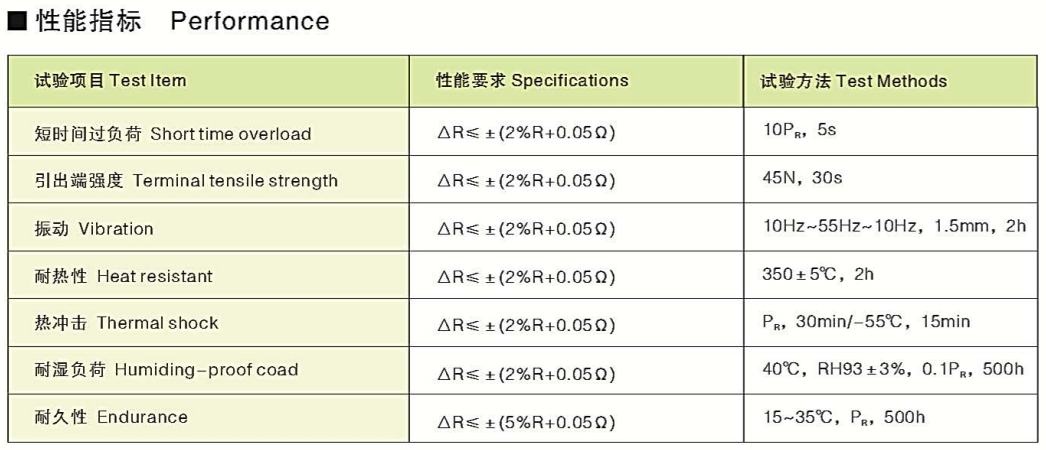Select the Vibration test item cell
Viewport: 1046px width, 450px height.
pos(93,229)
